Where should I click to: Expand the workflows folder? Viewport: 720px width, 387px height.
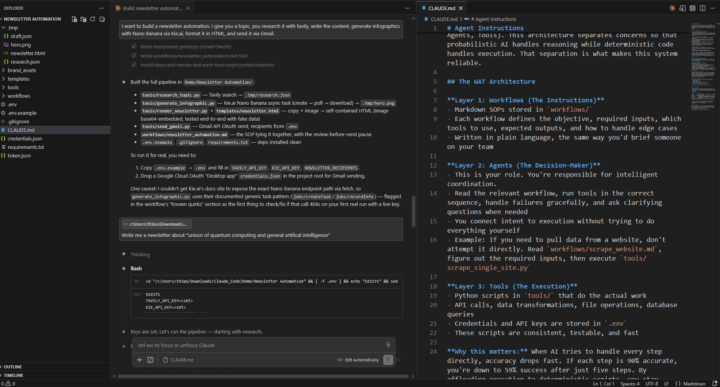click(18, 96)
